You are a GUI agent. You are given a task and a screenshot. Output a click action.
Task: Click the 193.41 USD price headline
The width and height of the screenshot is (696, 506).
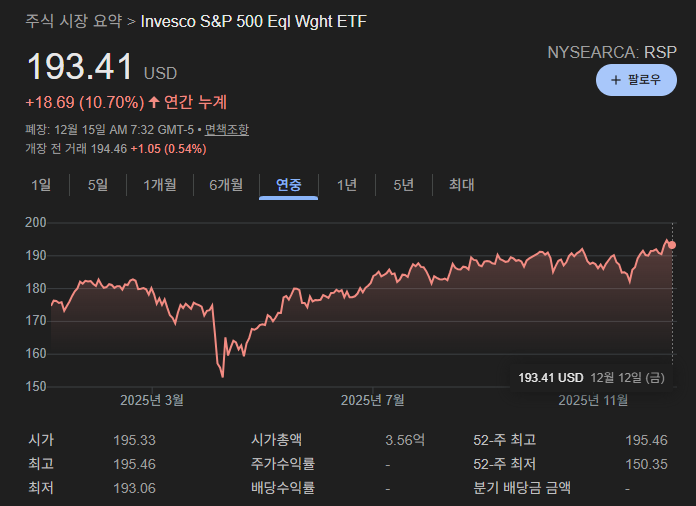pos(102,67)
